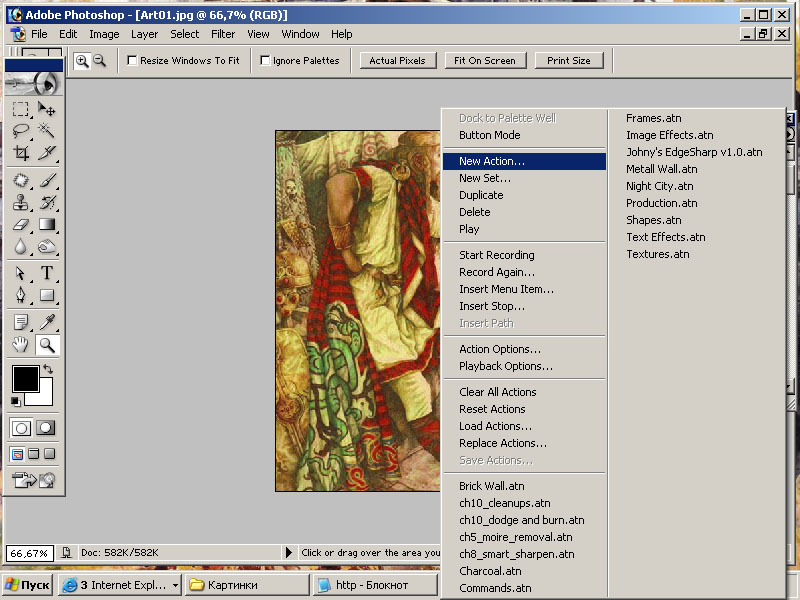
Task: Select the Move tool
Action: point(47,109)
